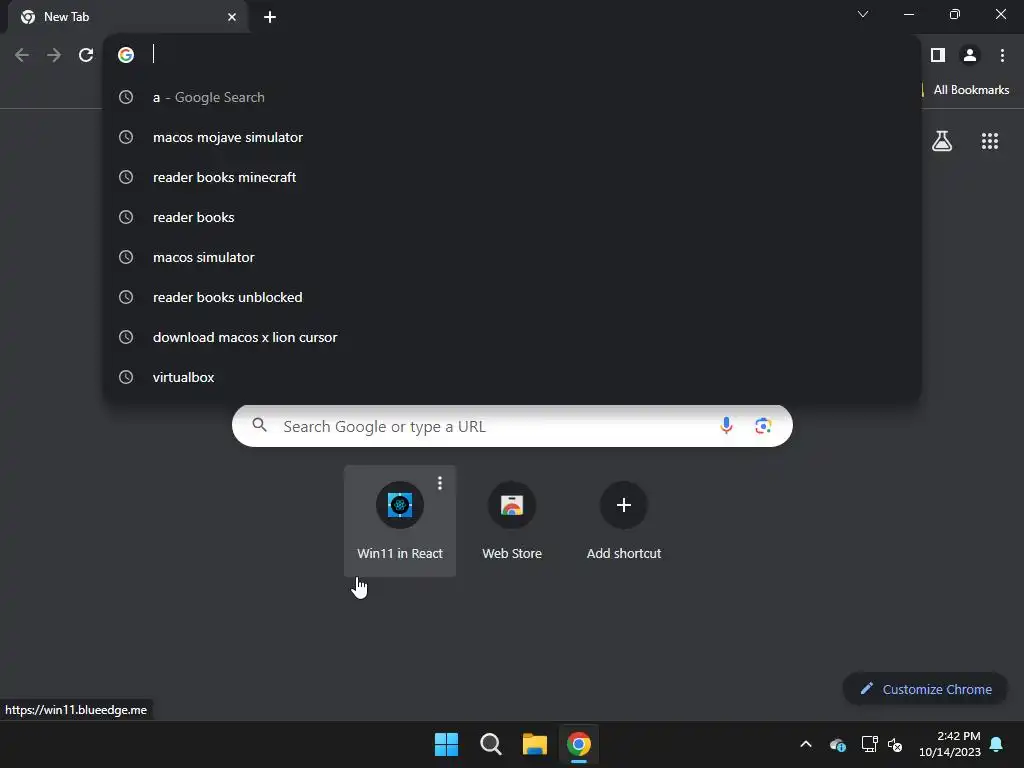Show hidden system tray icons
This screenshot has width=1024, height=768.
(806, 744)
